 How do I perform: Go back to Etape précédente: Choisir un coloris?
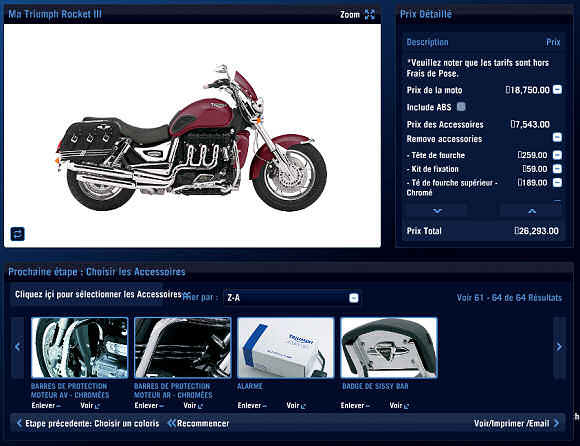coord(88,423)
